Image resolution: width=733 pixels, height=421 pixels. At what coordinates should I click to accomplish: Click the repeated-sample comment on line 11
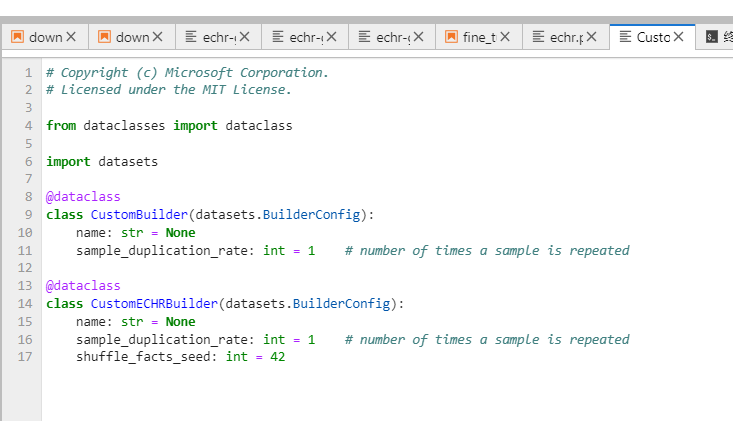tap(487, 251)
